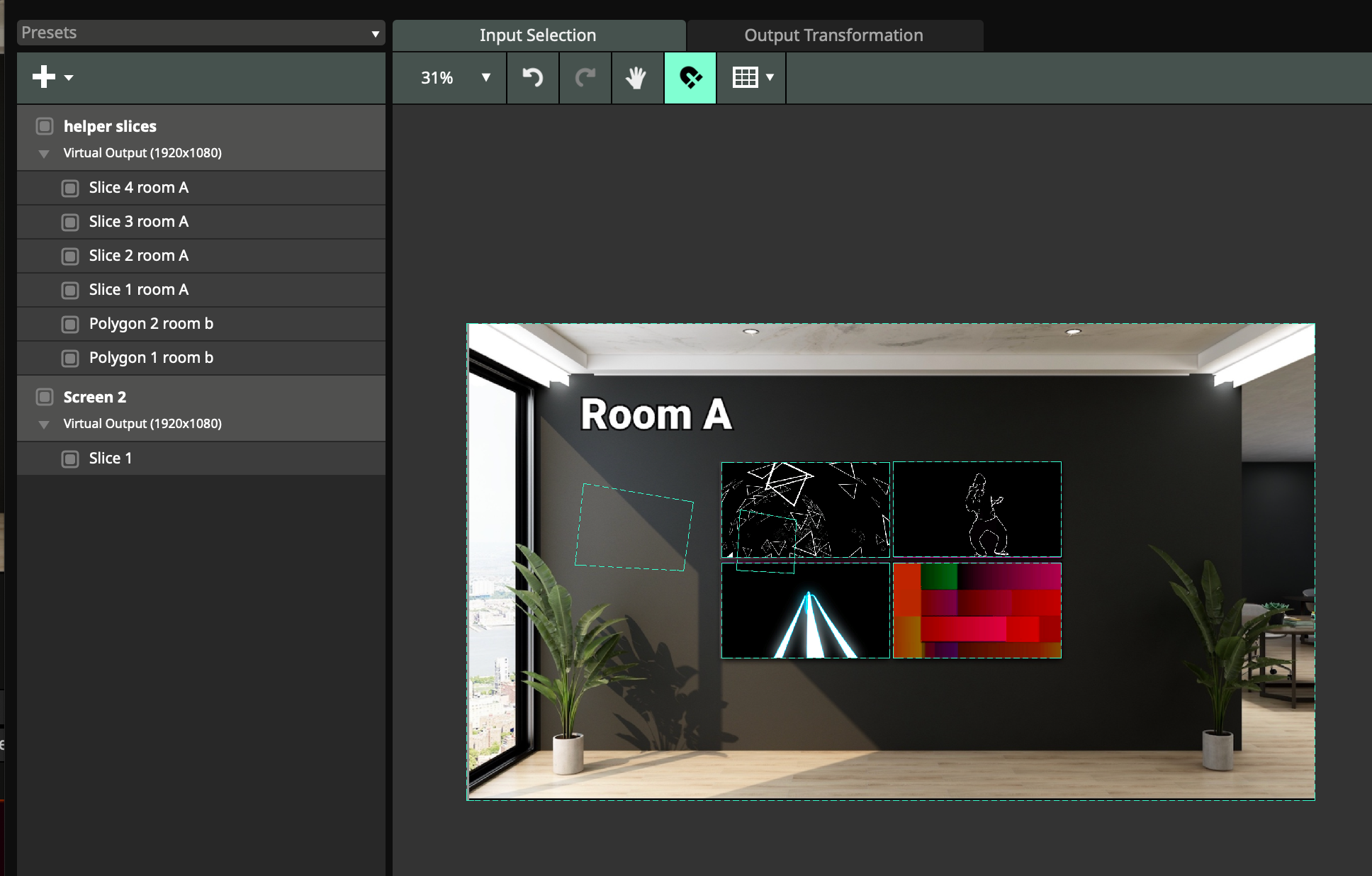Select the hand pan tool

click(x=636, y=77)
